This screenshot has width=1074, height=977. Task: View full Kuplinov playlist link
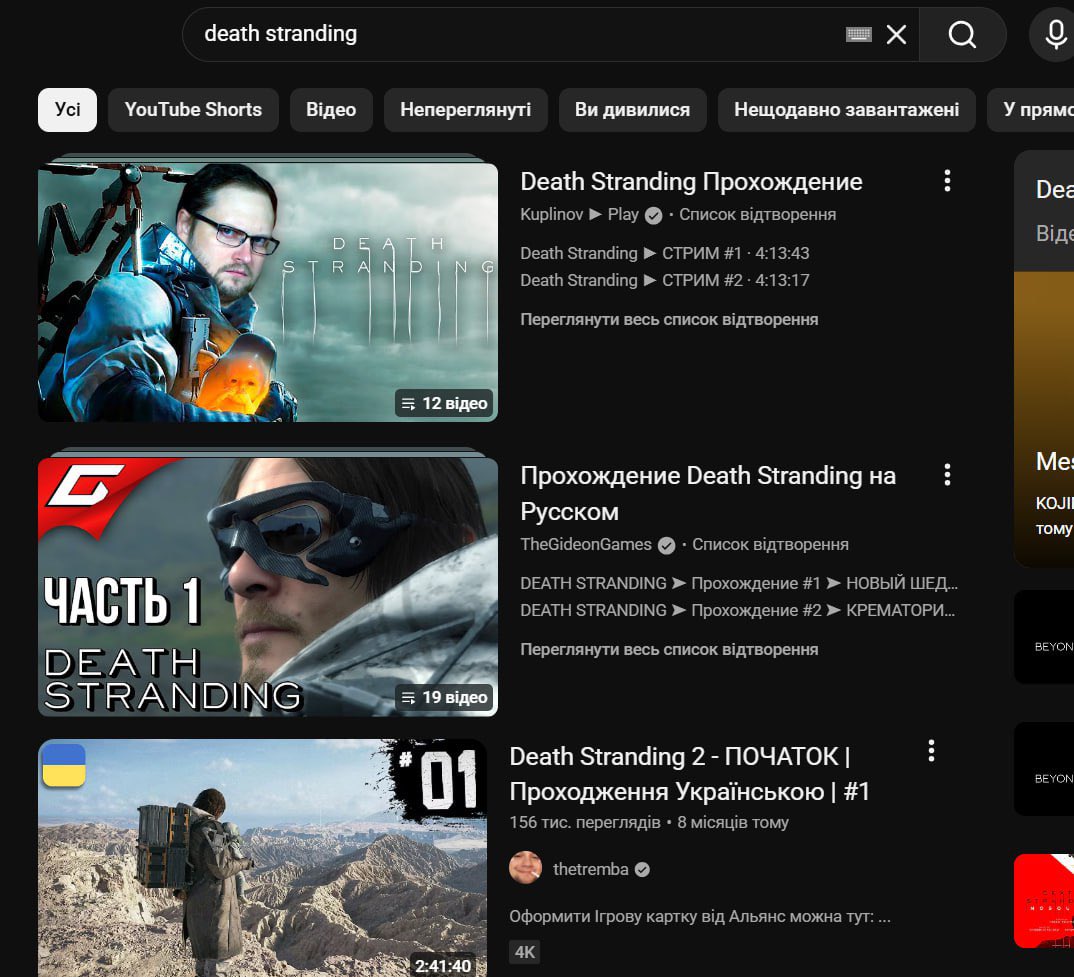(x=669, y=320)
